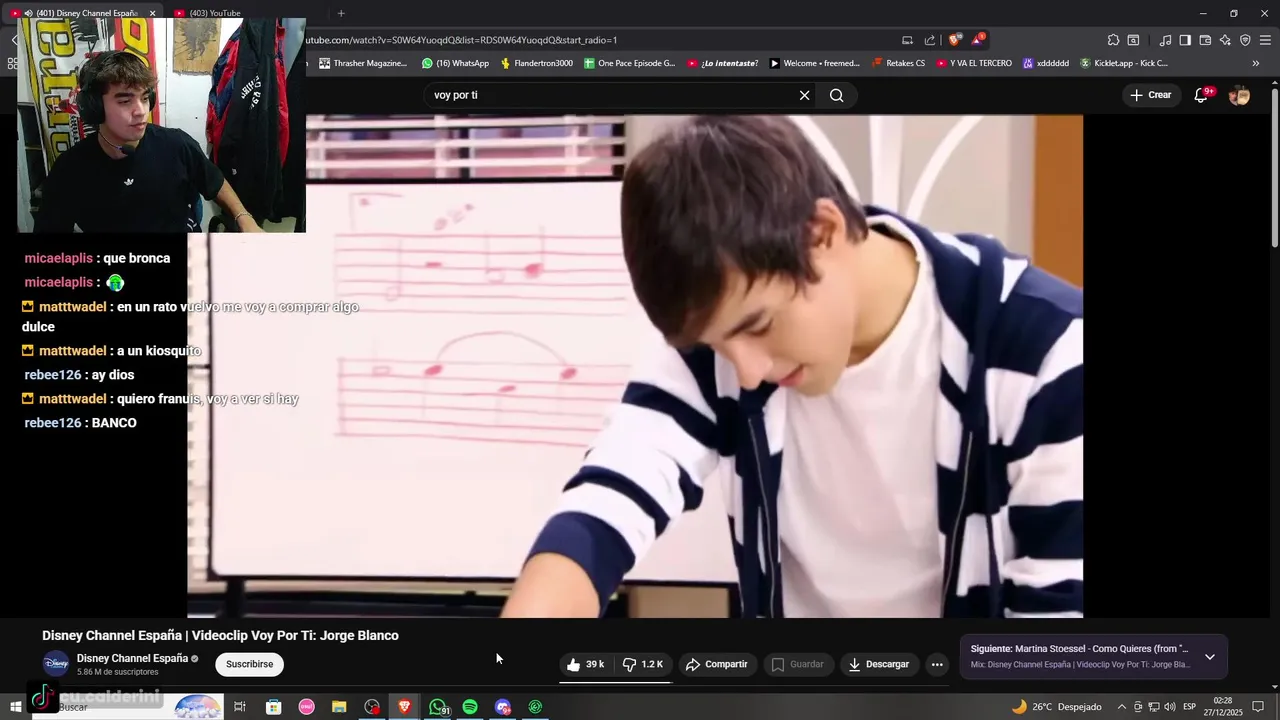Open the Retakes CS bookmark
This screenshot has width=1280, height=720.
[898, 63]
